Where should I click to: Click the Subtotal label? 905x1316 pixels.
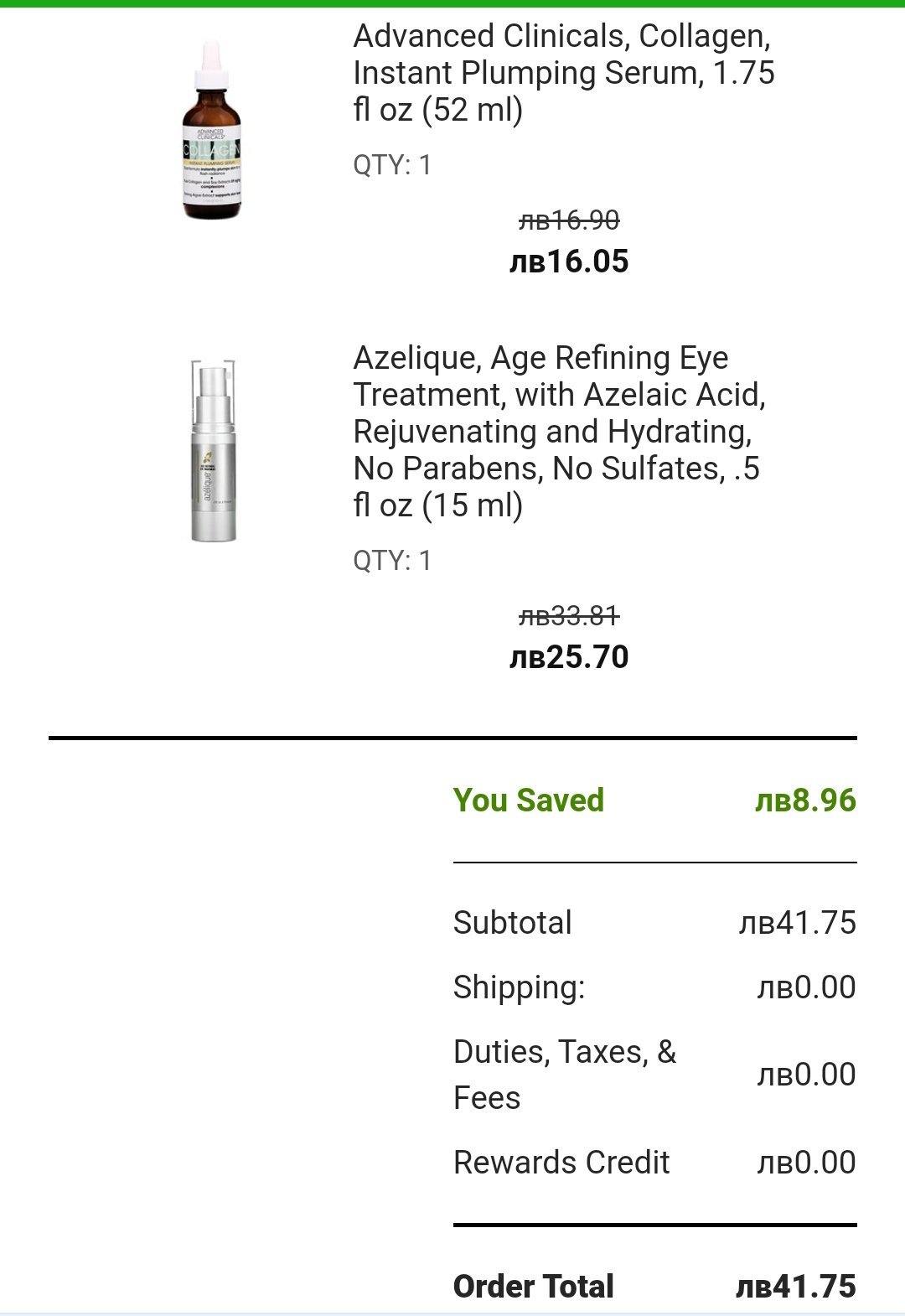pyautogui.click(x=512, y=923)
